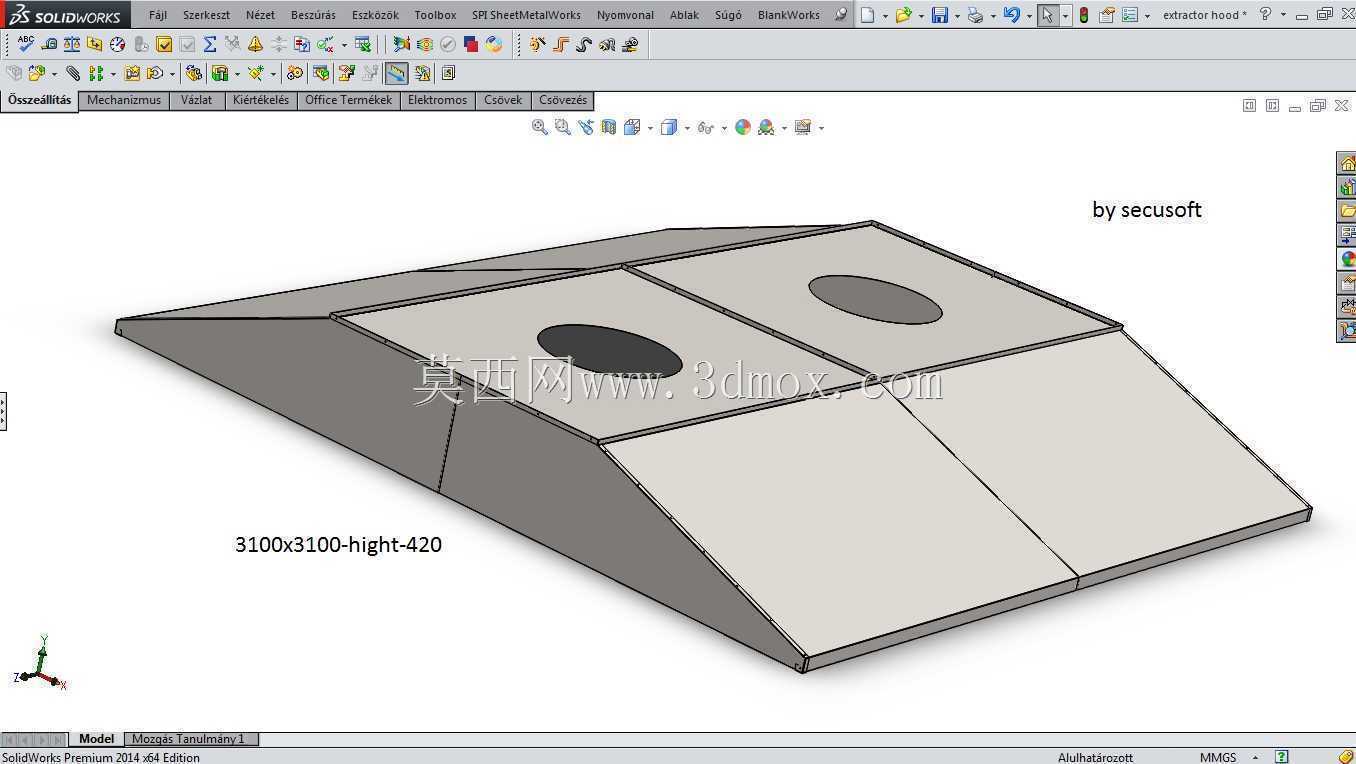Expand Hide/Show Items glasses dropdown arrow
The height and width of the screenshot is (764, 1356).
(x=724, y=128)
